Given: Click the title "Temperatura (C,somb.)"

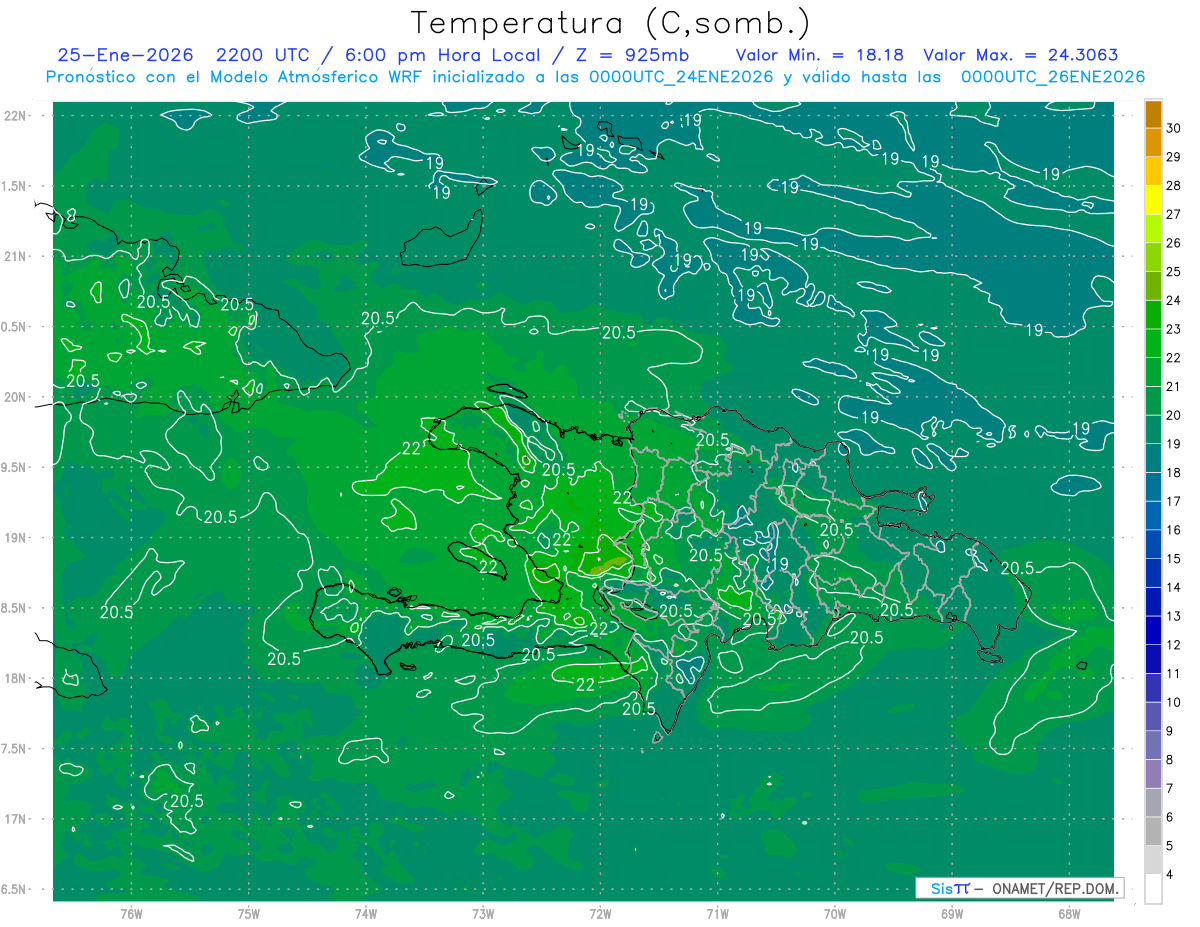Looking at the screenshot, I should 611,23.
